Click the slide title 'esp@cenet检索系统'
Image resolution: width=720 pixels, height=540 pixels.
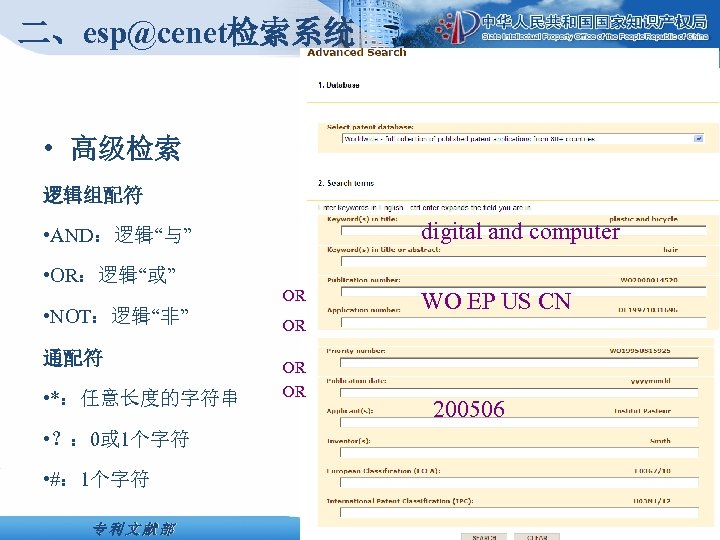click(x=219, y=32)
